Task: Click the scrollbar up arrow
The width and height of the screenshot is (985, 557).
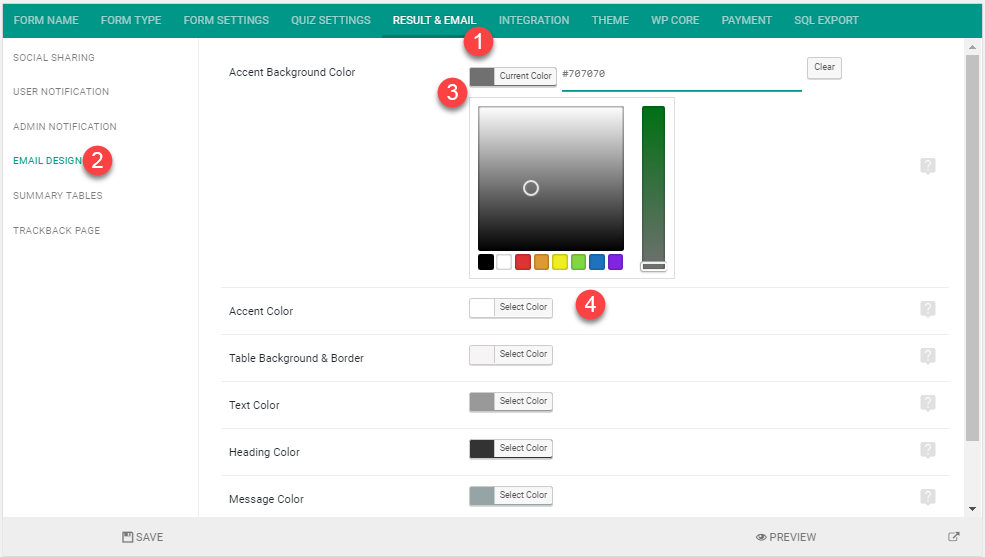Action: (x=972, y=47)
